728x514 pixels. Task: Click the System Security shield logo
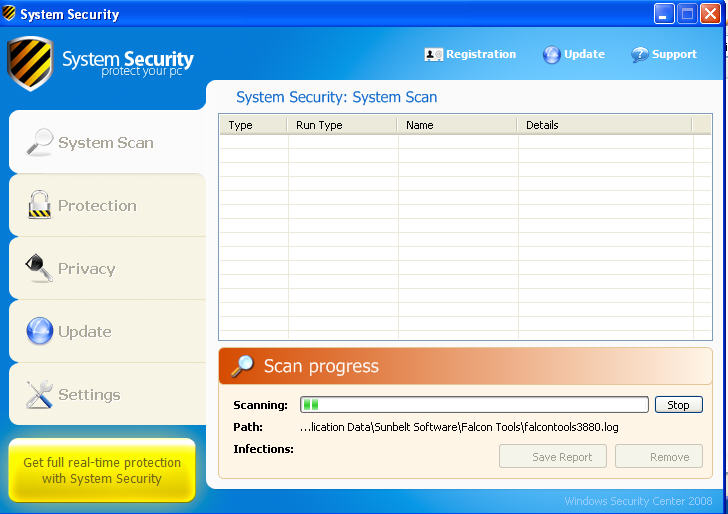click(x=30, y=63)
